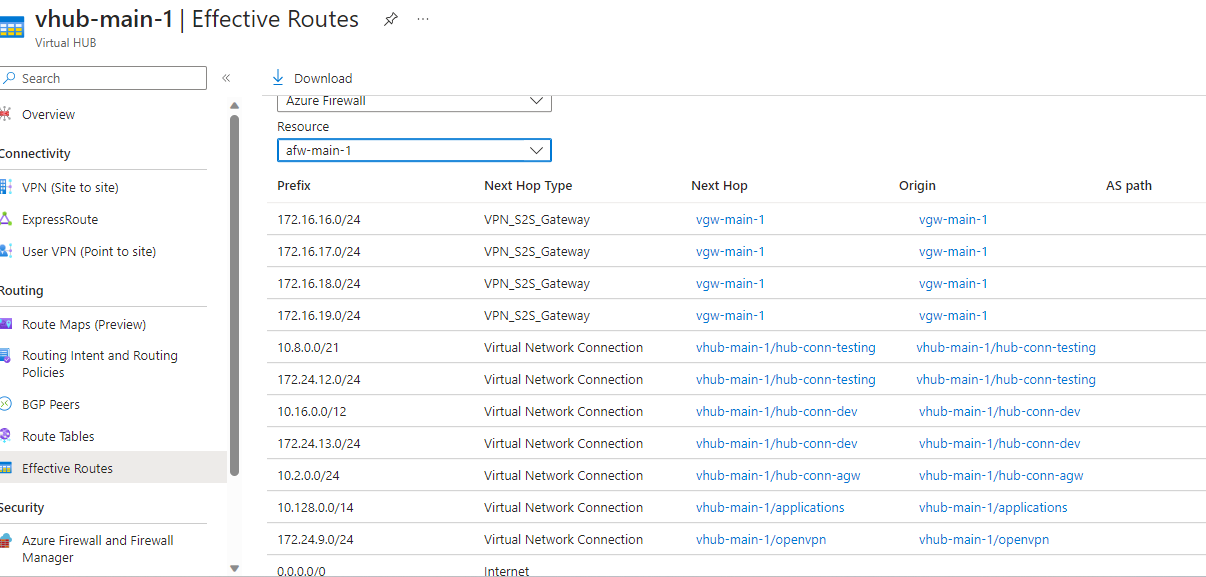
Task: Click VPN_S2S_Gateway cell in 172.16.19.0/24 row
Action: pos(537,315)
